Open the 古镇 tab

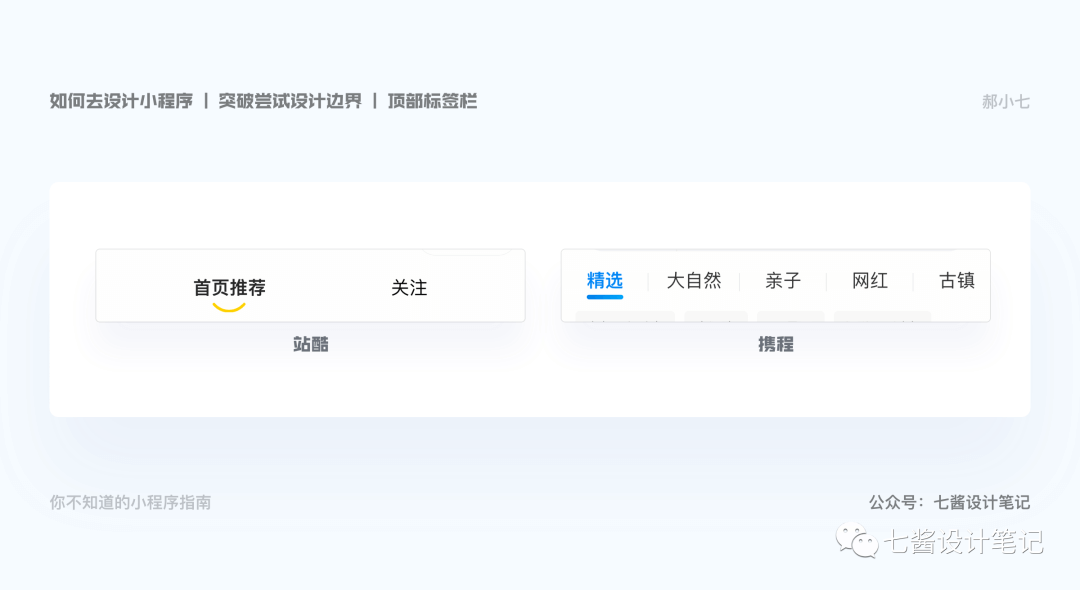957,281
